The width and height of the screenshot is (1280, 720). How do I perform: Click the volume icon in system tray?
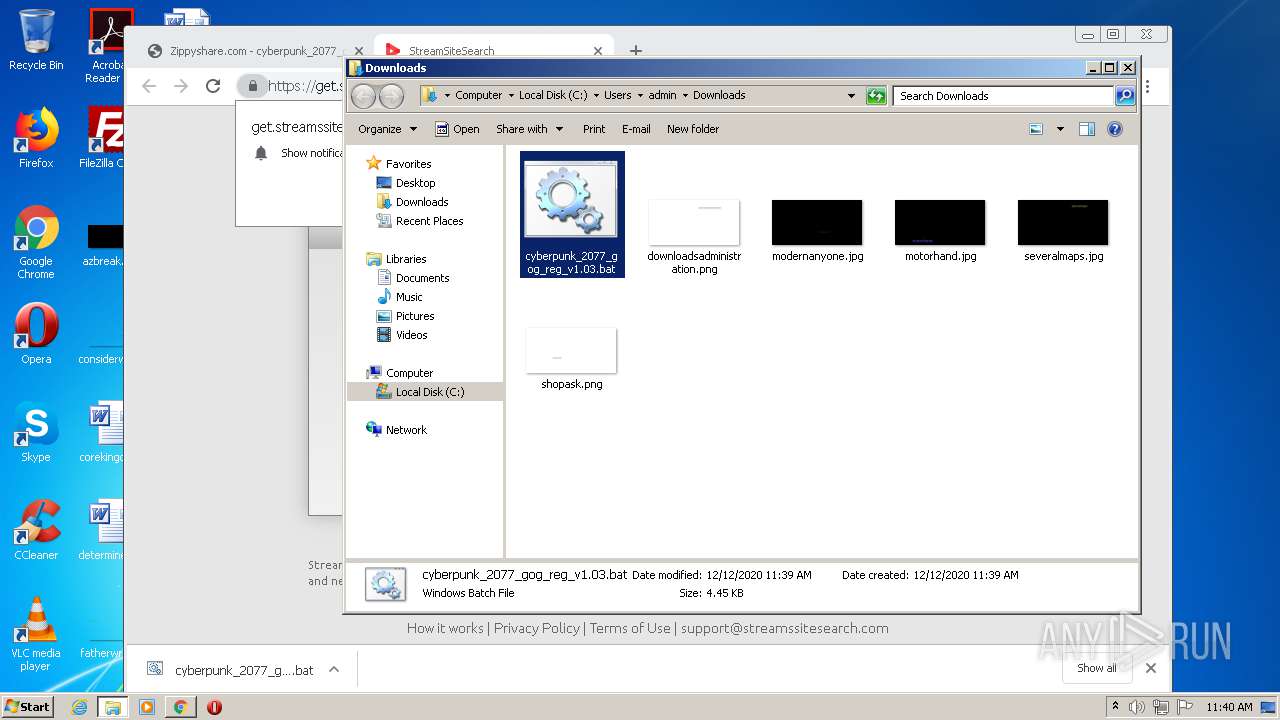[1137, 707]
